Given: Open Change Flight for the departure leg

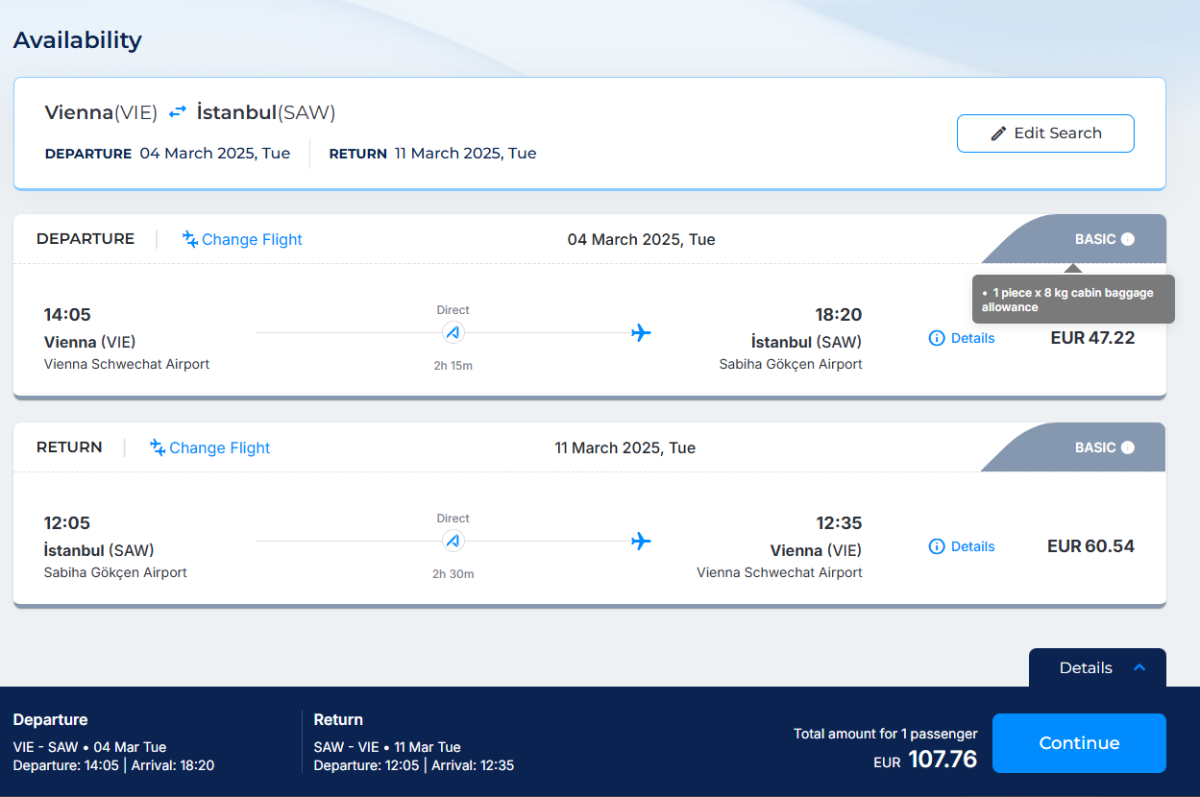Looking at the screenshot, I should (251, 239).
